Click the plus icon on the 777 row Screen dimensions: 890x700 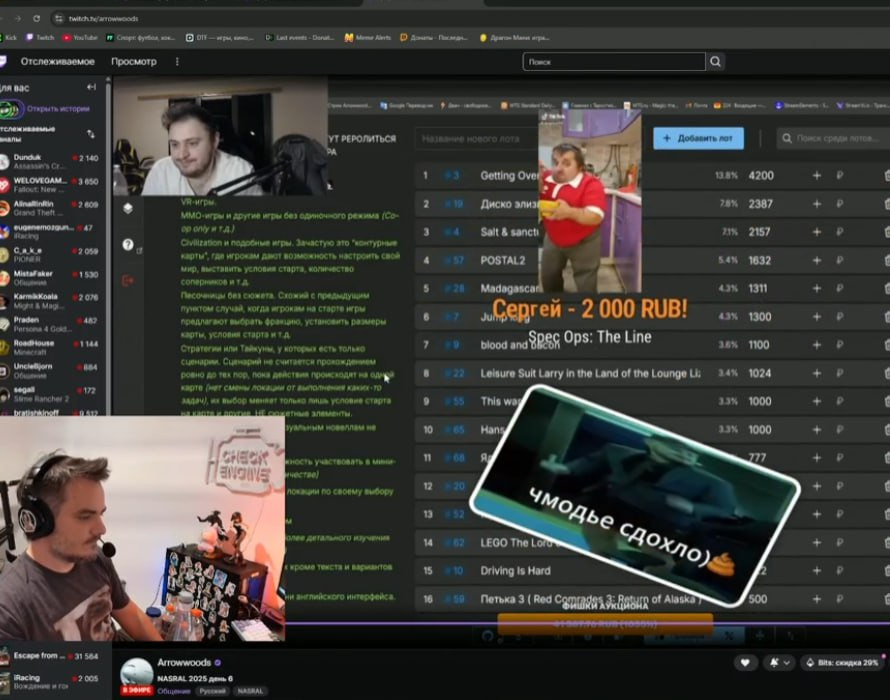point(816,458)
